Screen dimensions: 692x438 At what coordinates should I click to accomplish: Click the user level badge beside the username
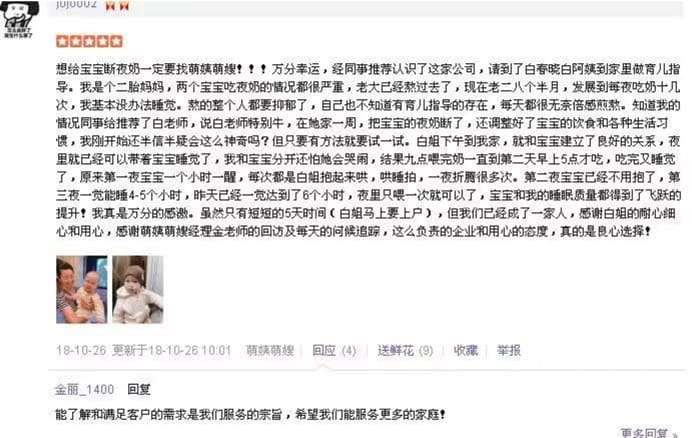pyautogui.click(x=117, y=5)
